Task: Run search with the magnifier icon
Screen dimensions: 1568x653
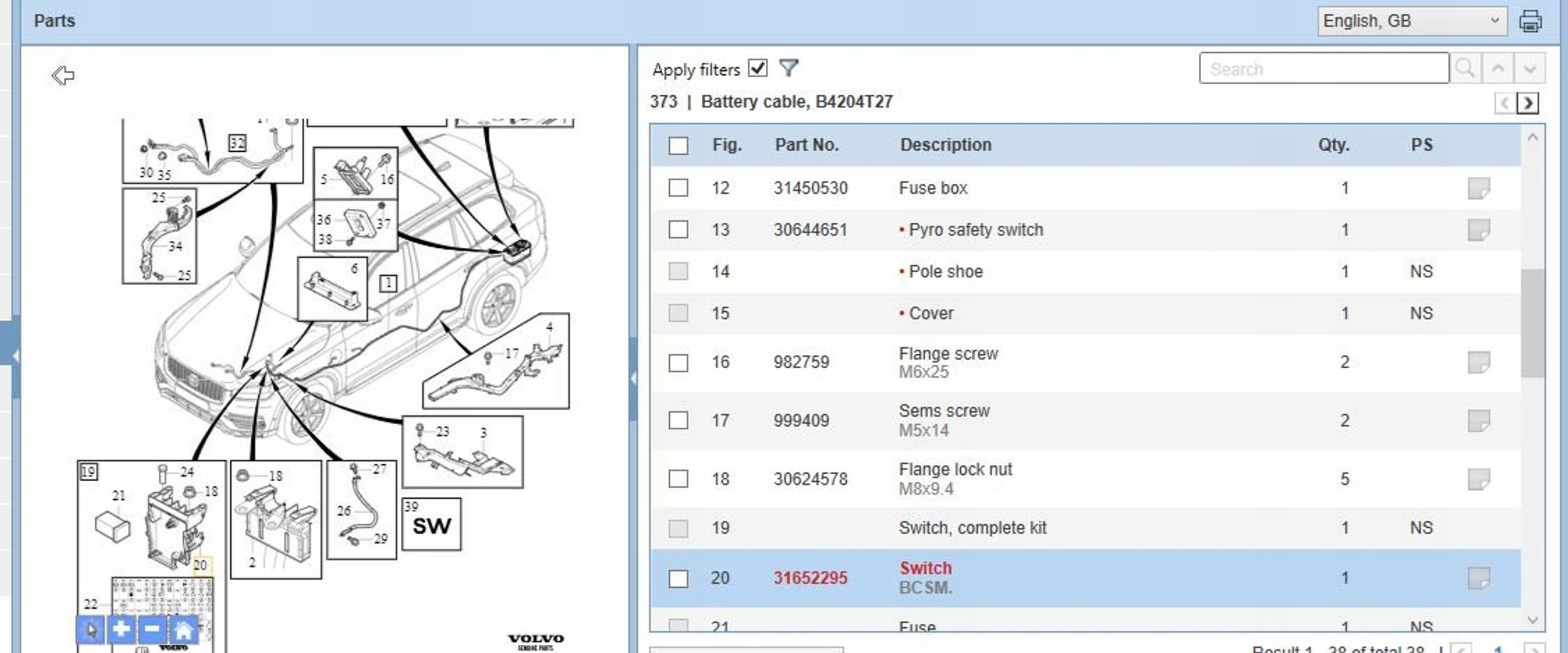Action: coord(1465,68)
